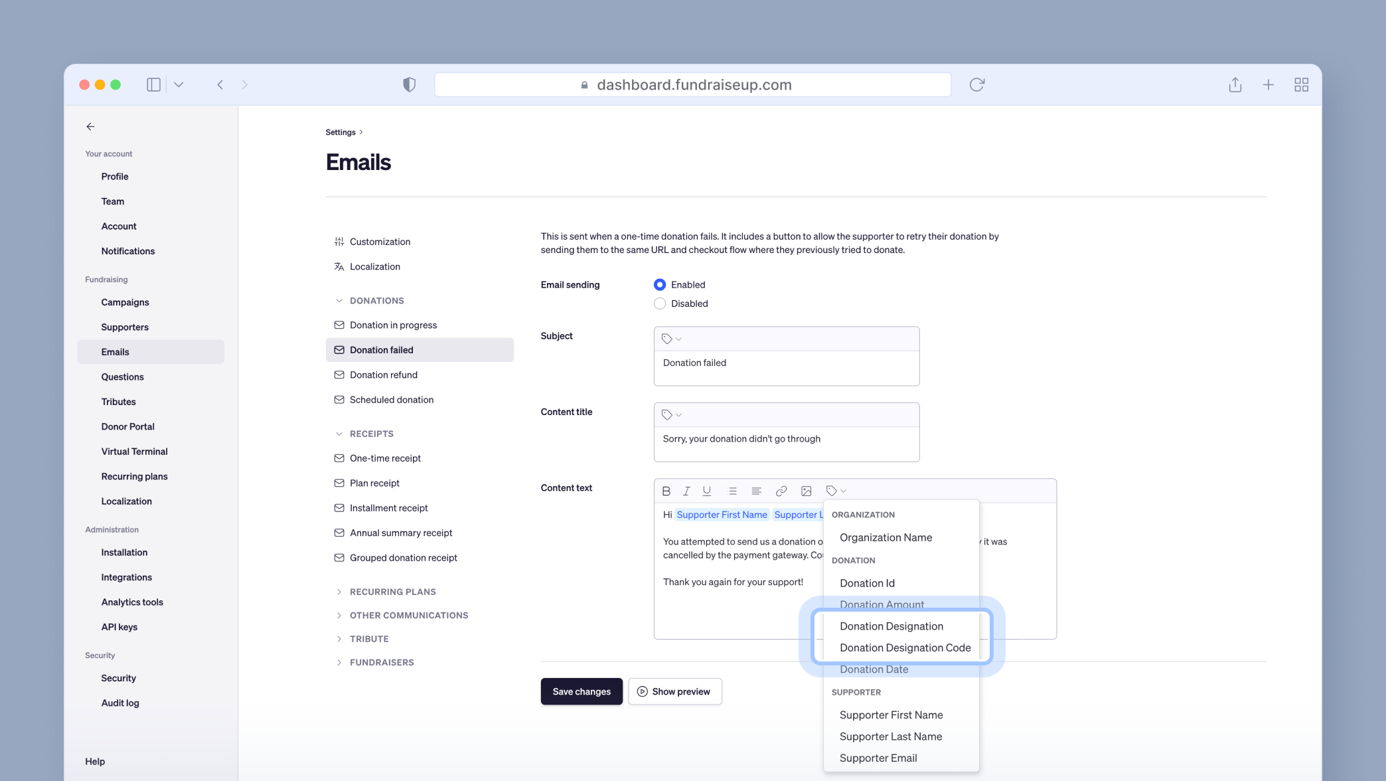The image size is (1386, 781).
Task: Insert an image via the image icon
Action: click(x=806, y=491)
